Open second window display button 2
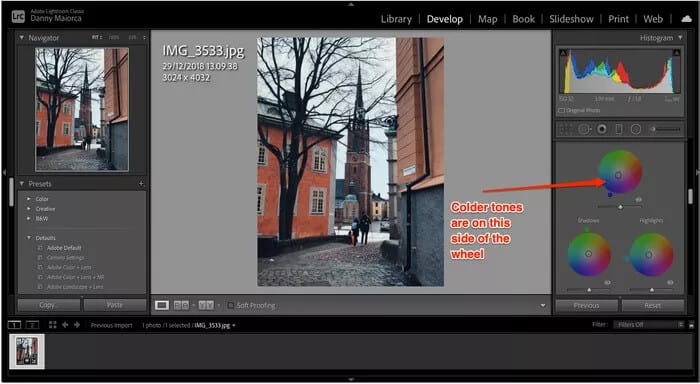 click(32, 325)
